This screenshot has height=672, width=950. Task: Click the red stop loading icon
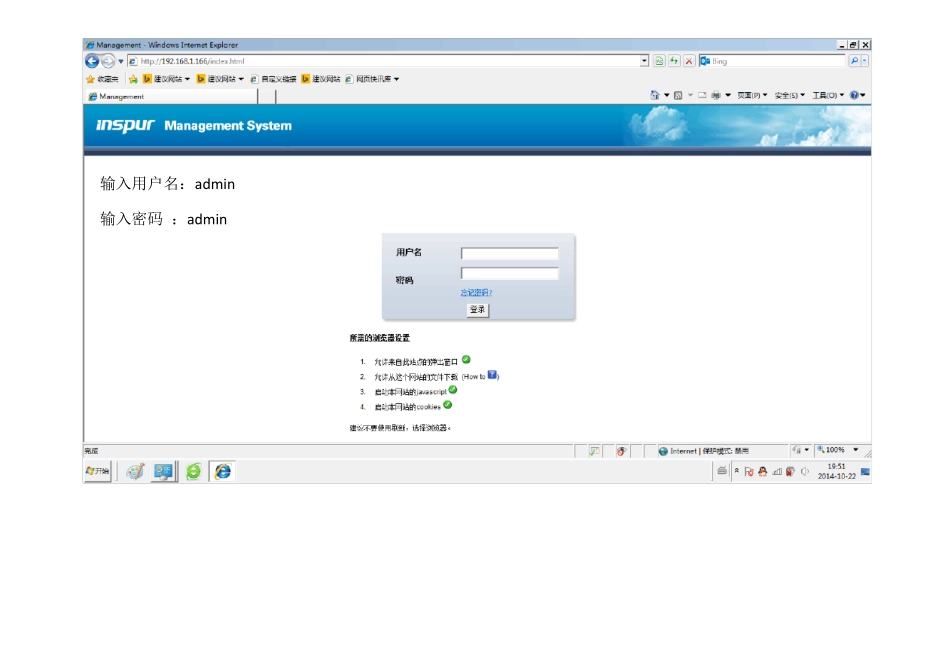pyautogui.click(x=689, y=61)
